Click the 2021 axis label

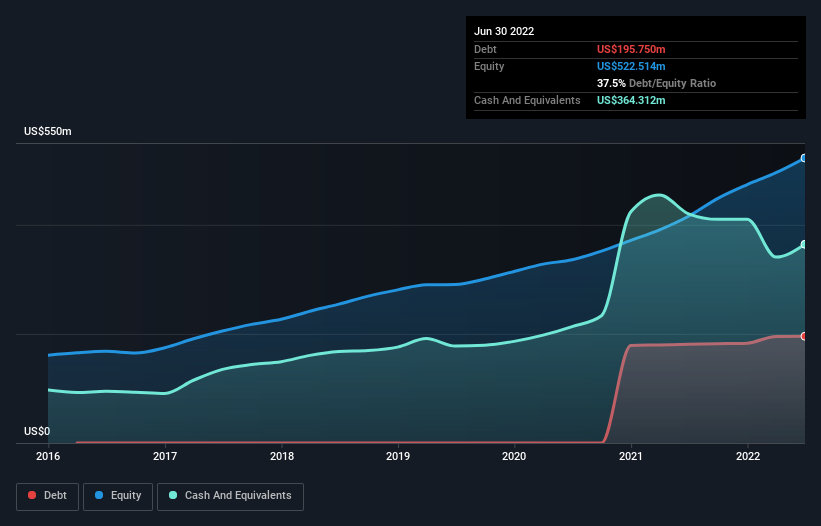(631, 456)
